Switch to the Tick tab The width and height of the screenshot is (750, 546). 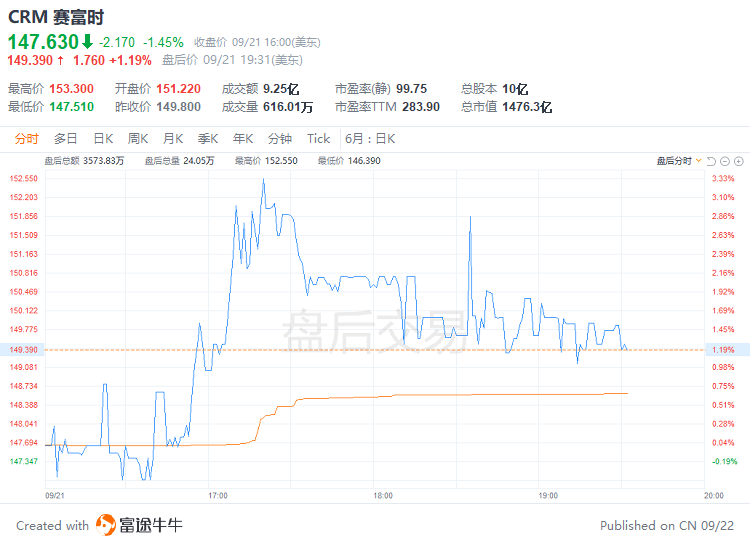pos(319,139)
